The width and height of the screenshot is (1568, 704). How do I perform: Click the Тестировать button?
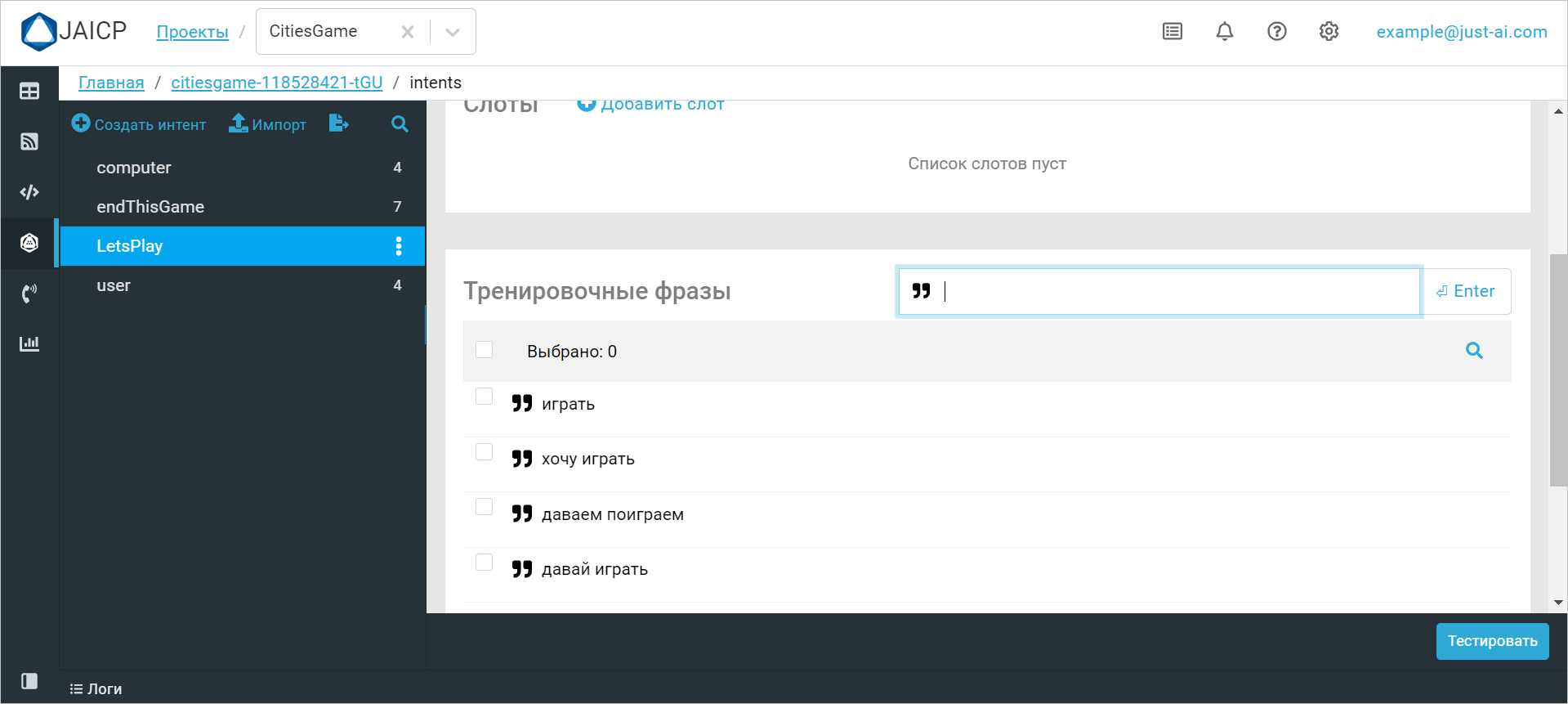click(x=1492, y=641)
